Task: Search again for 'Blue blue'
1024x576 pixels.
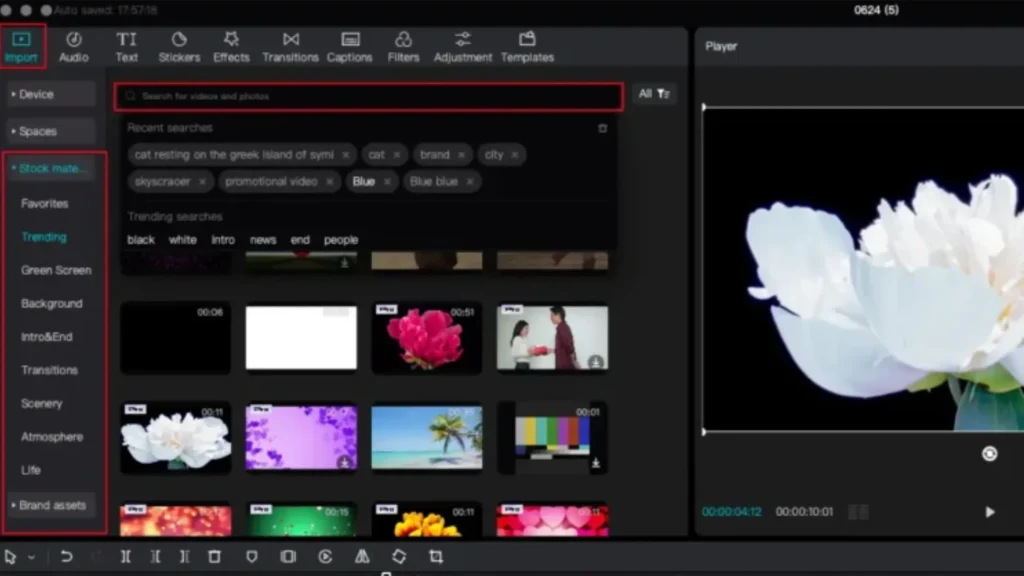Action: coord(434,182)
